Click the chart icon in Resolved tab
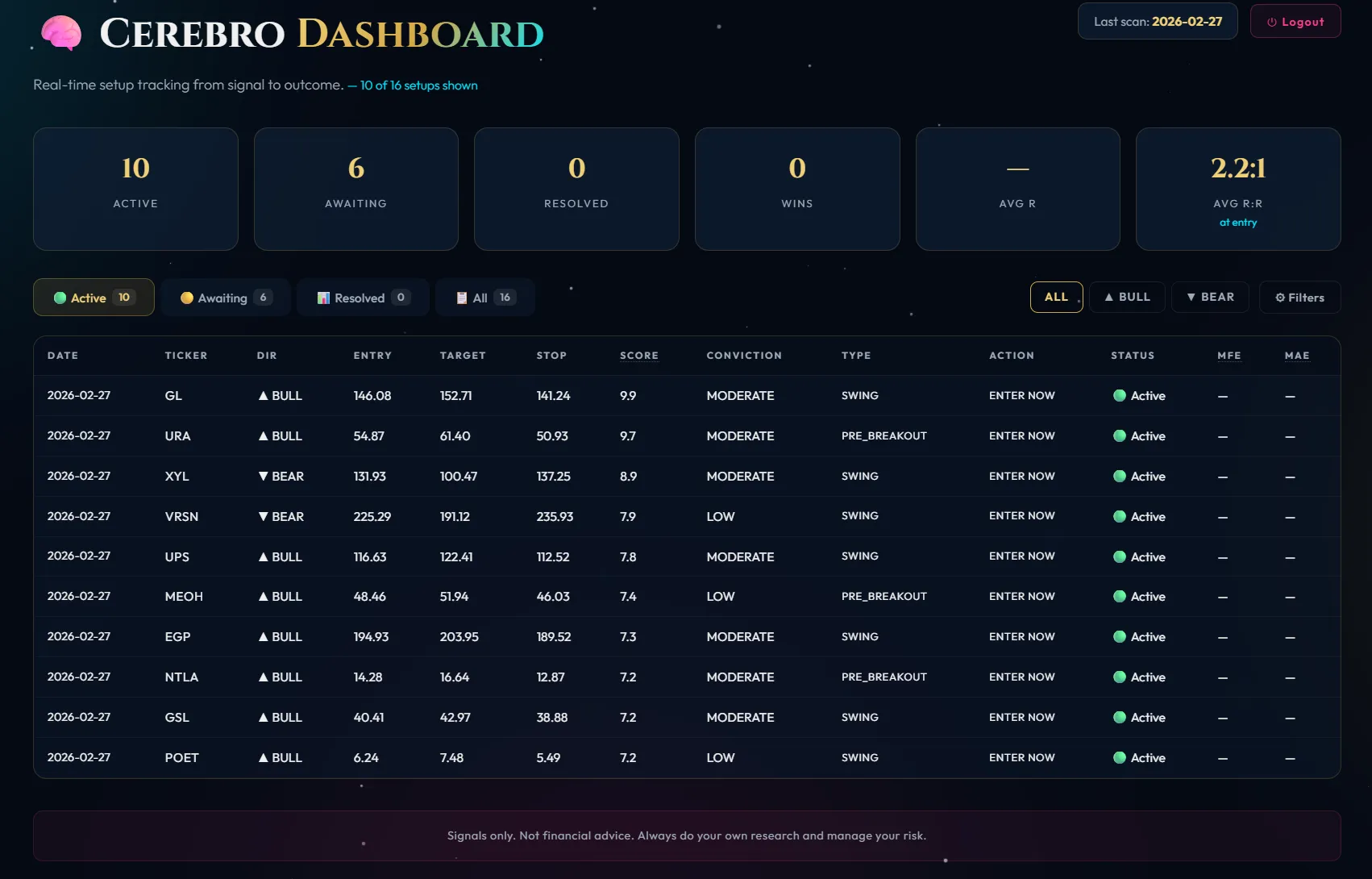This screenshot has width=1372, height=879. (x=323, y=298)
